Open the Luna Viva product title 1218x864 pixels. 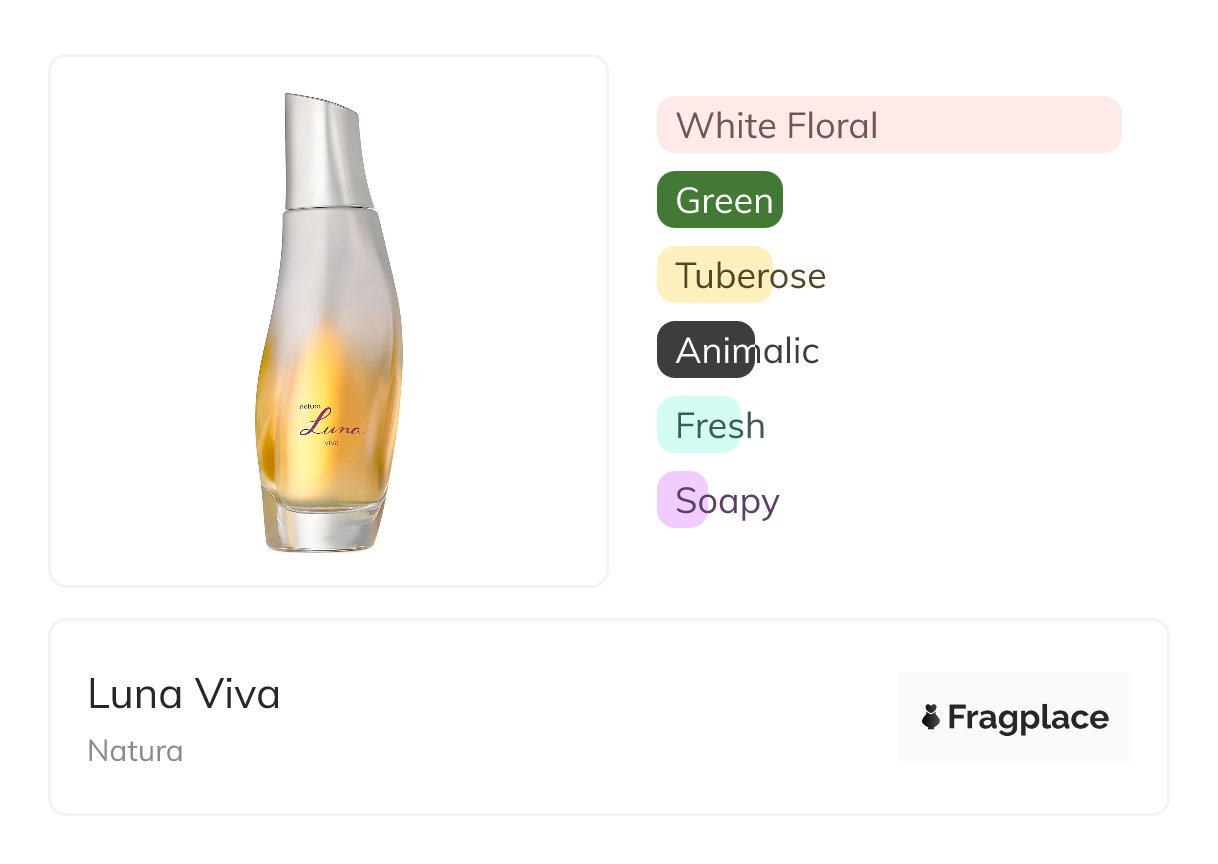point(184,694)
